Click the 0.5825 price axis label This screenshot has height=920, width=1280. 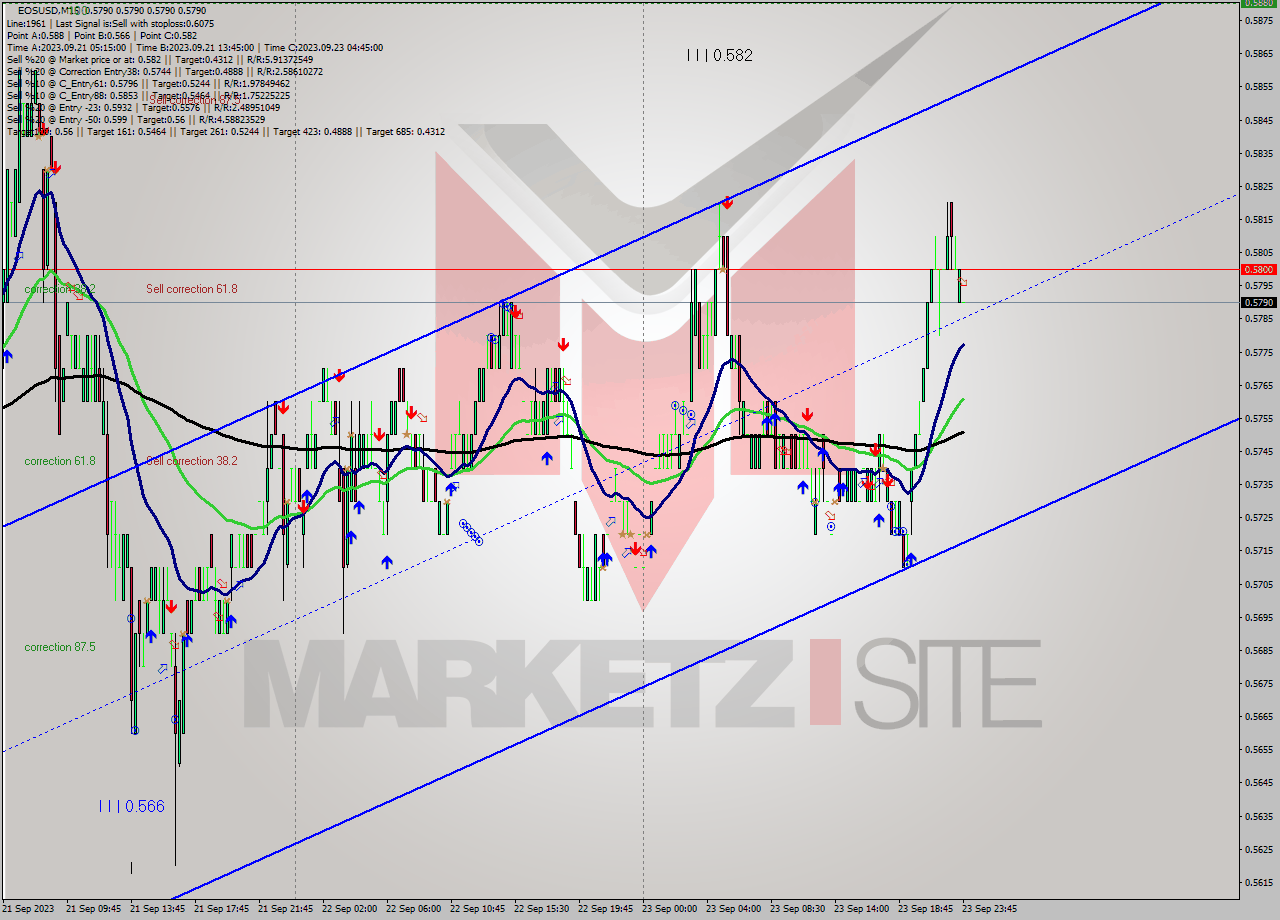tap(1261, 186)
